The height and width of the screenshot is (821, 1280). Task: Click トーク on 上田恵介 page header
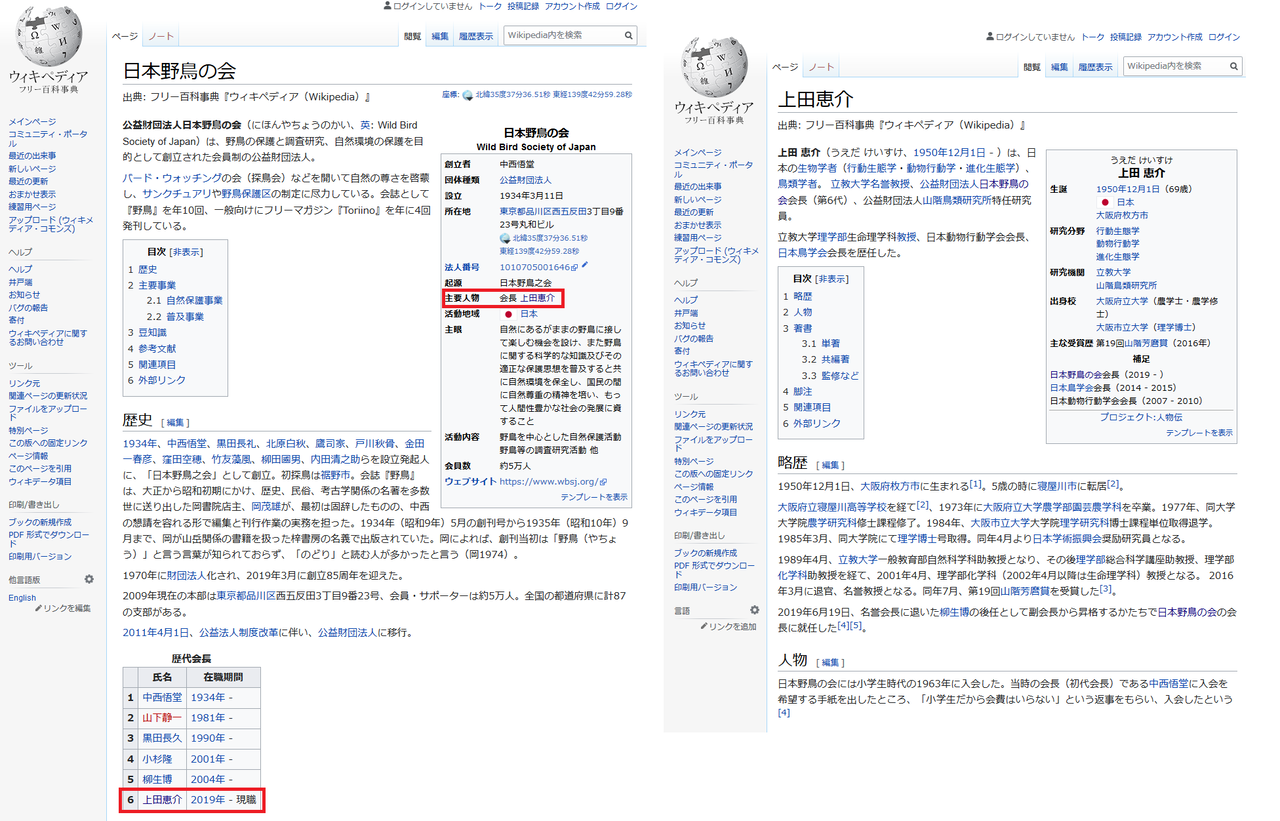[x=1093, y=37]
